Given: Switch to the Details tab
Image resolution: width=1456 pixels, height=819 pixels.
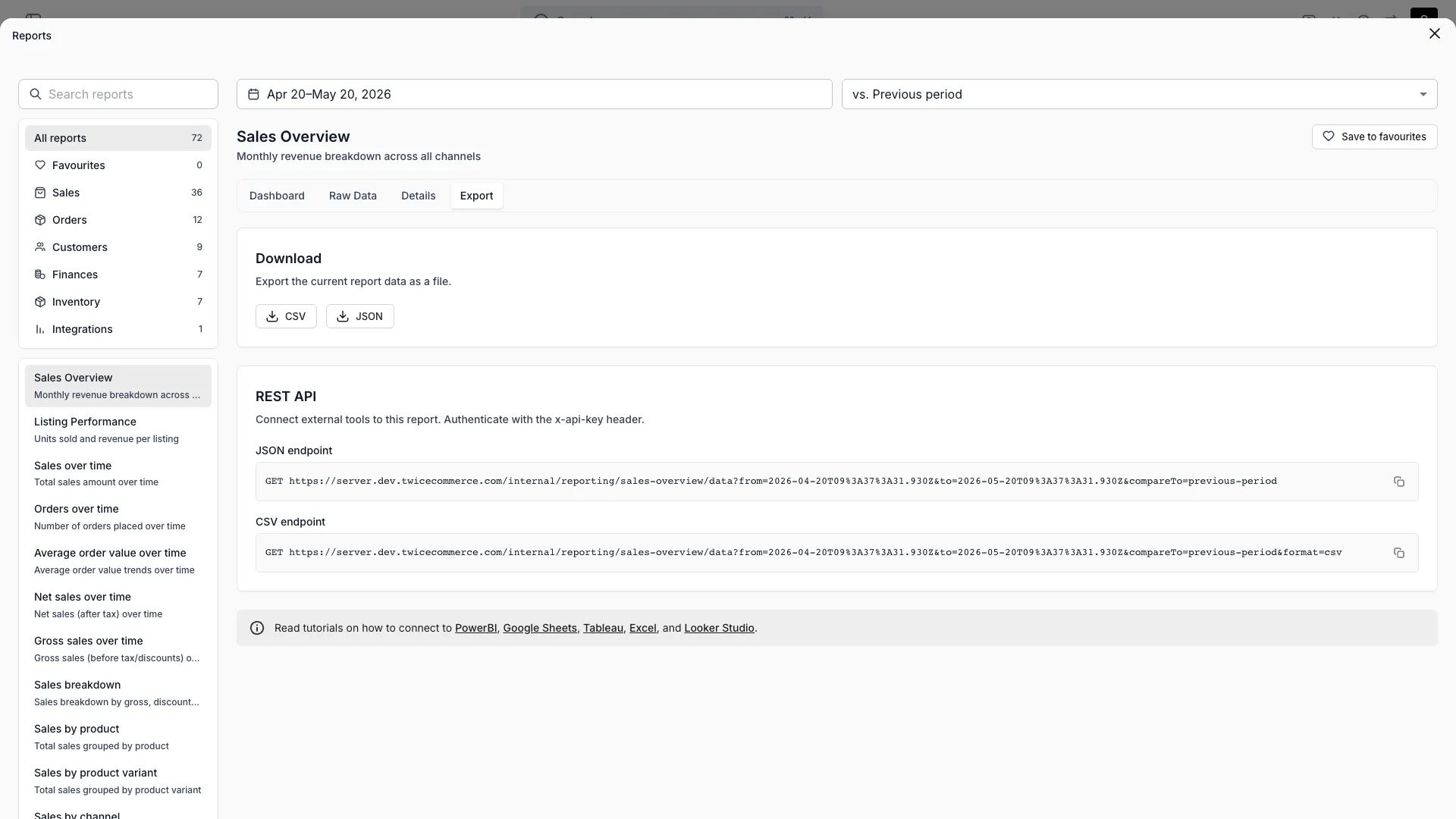Looking at the screenshot, I should coord(418,196).
